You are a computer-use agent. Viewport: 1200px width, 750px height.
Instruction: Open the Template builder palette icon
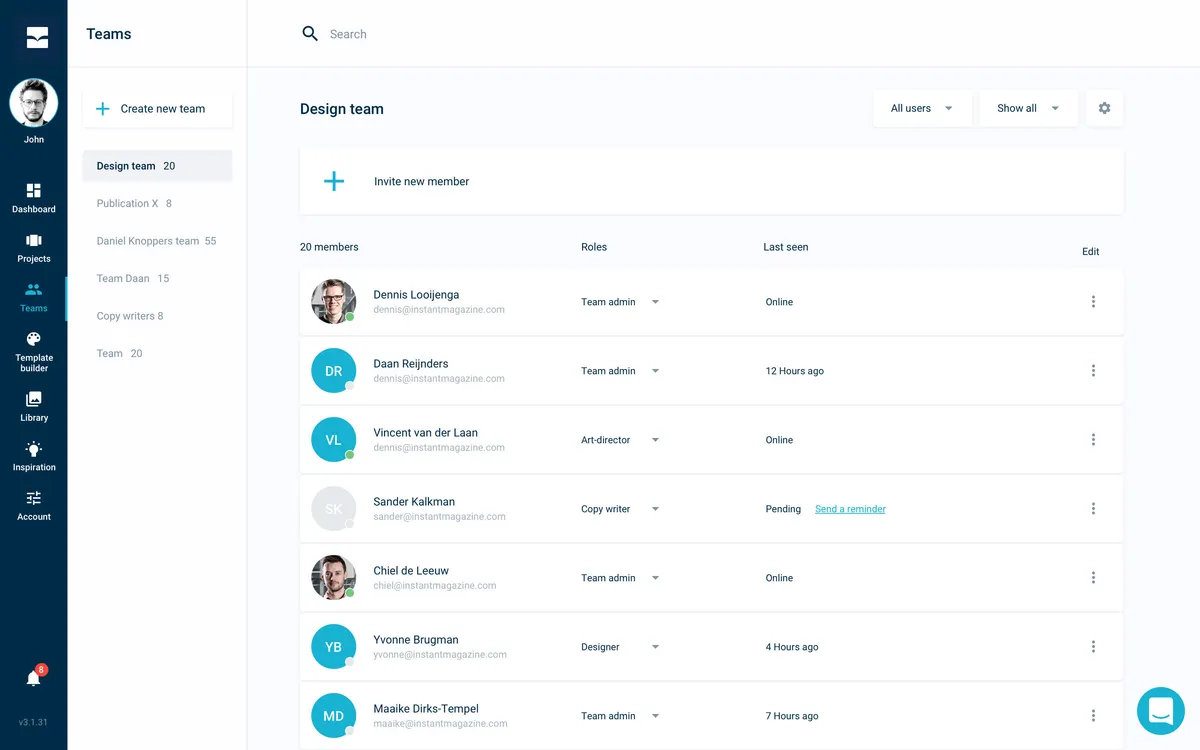tap(34, 339)
